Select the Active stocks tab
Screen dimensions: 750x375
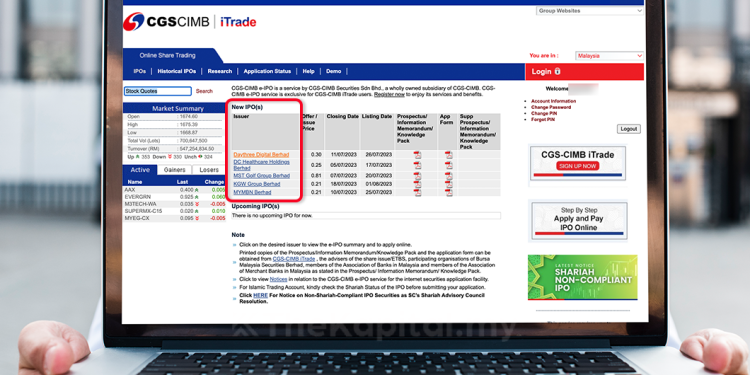pyautogui.click(x=140, y=170)
